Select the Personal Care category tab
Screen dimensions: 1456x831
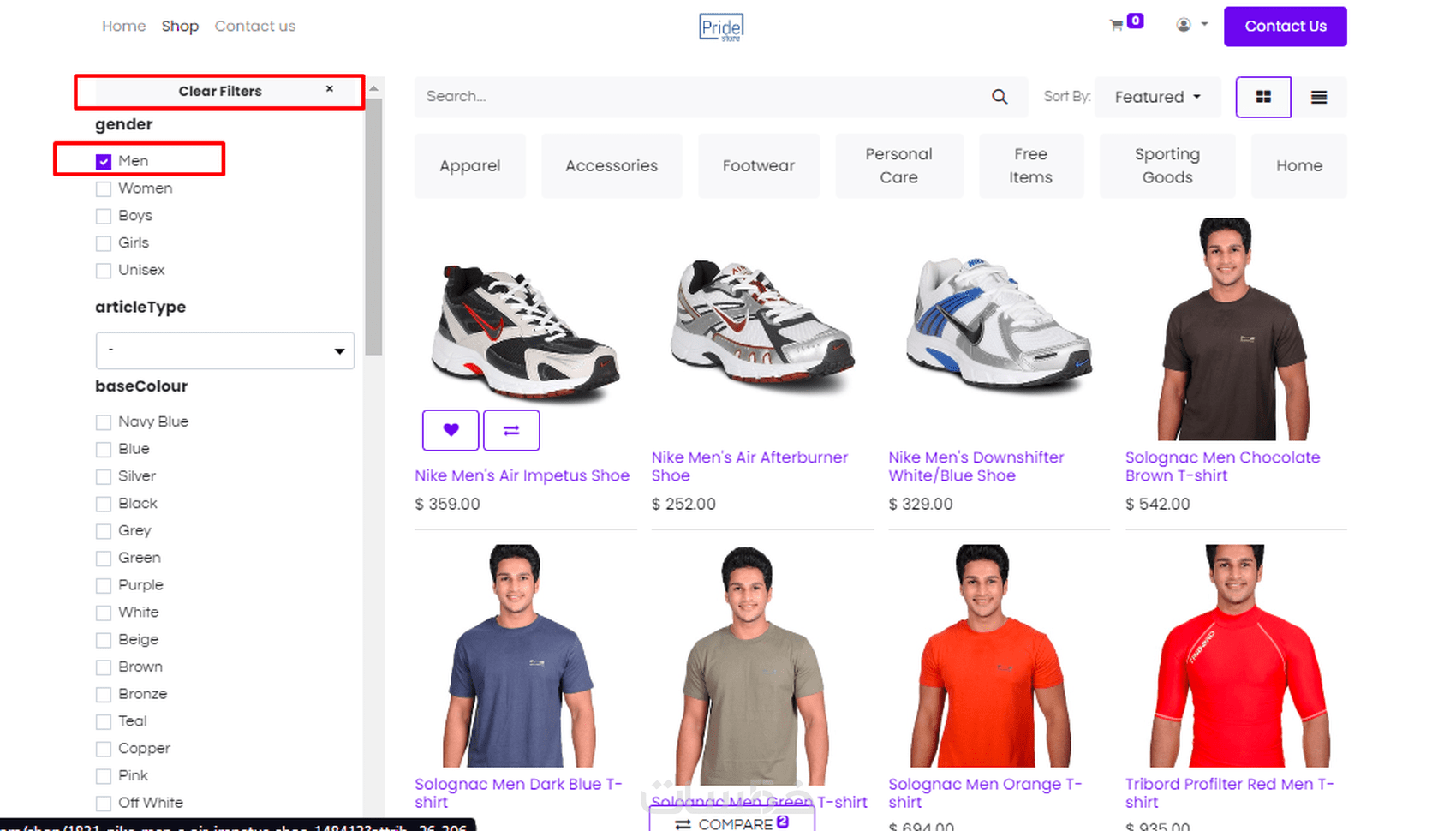[899, 166]
